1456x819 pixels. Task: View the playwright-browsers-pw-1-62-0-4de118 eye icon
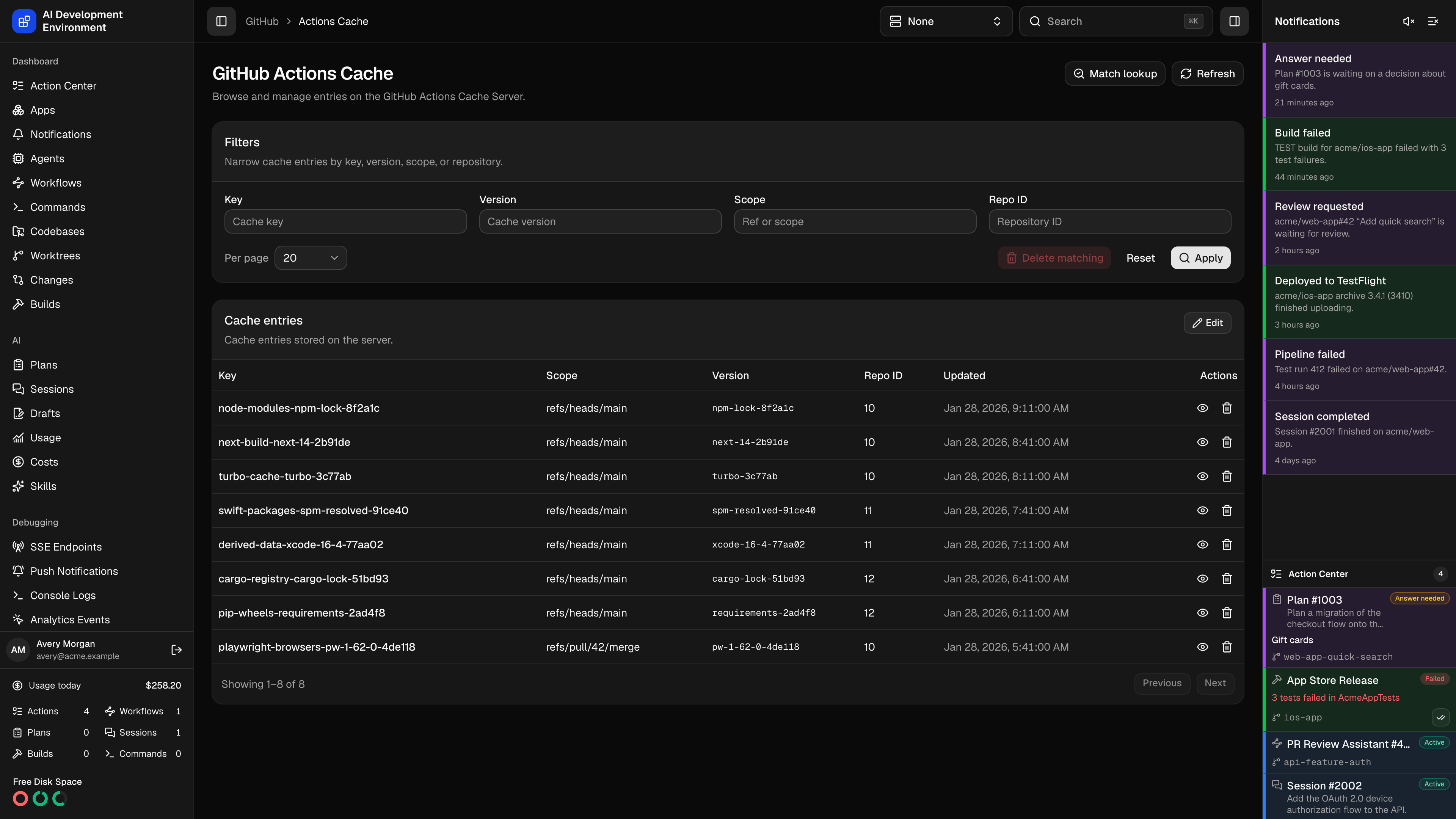tap(1202, 646)
